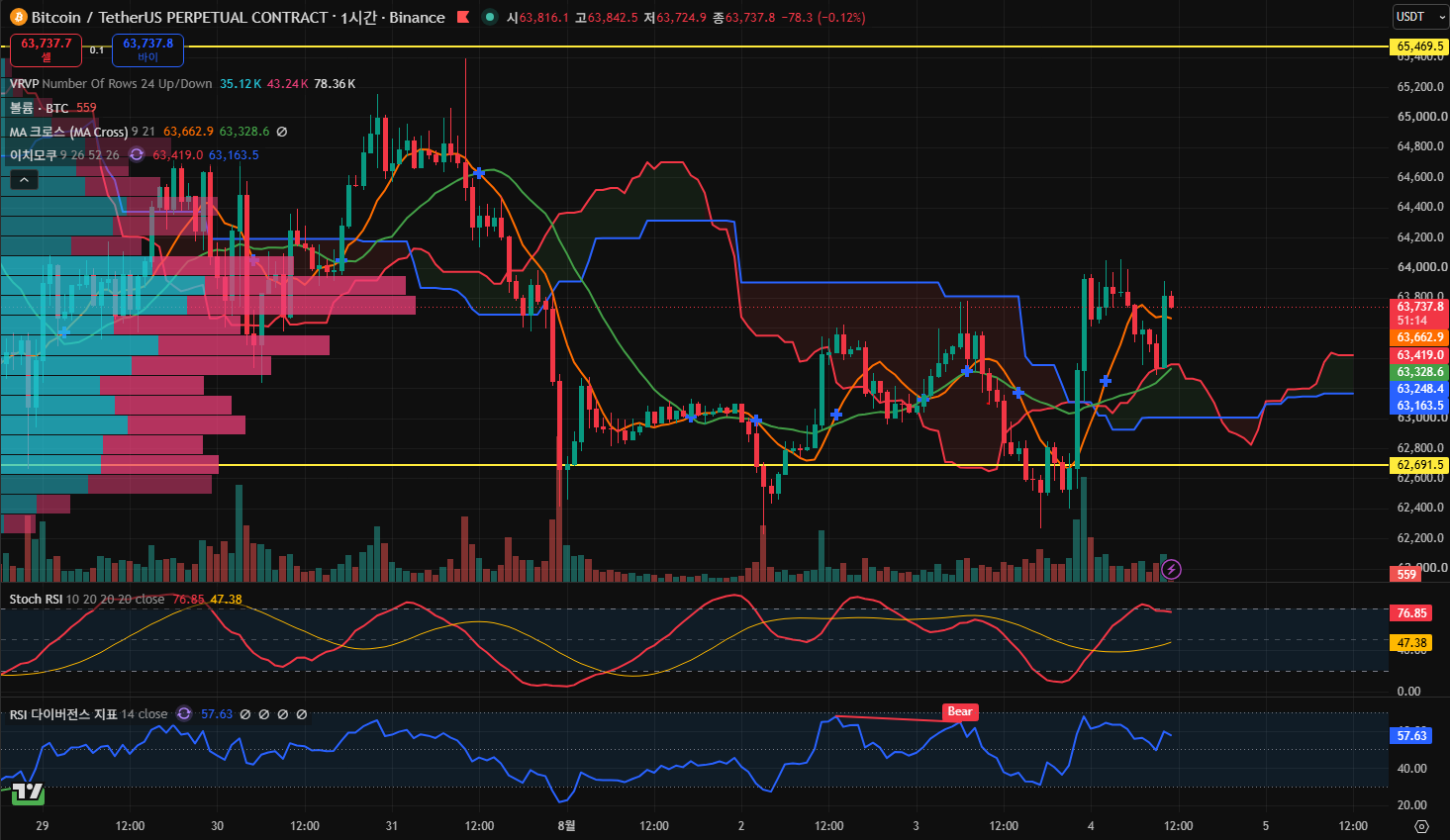Click the red flag marker beside Binance
Viewport: 1450px width, 840px height.
(x=463, y=17)
